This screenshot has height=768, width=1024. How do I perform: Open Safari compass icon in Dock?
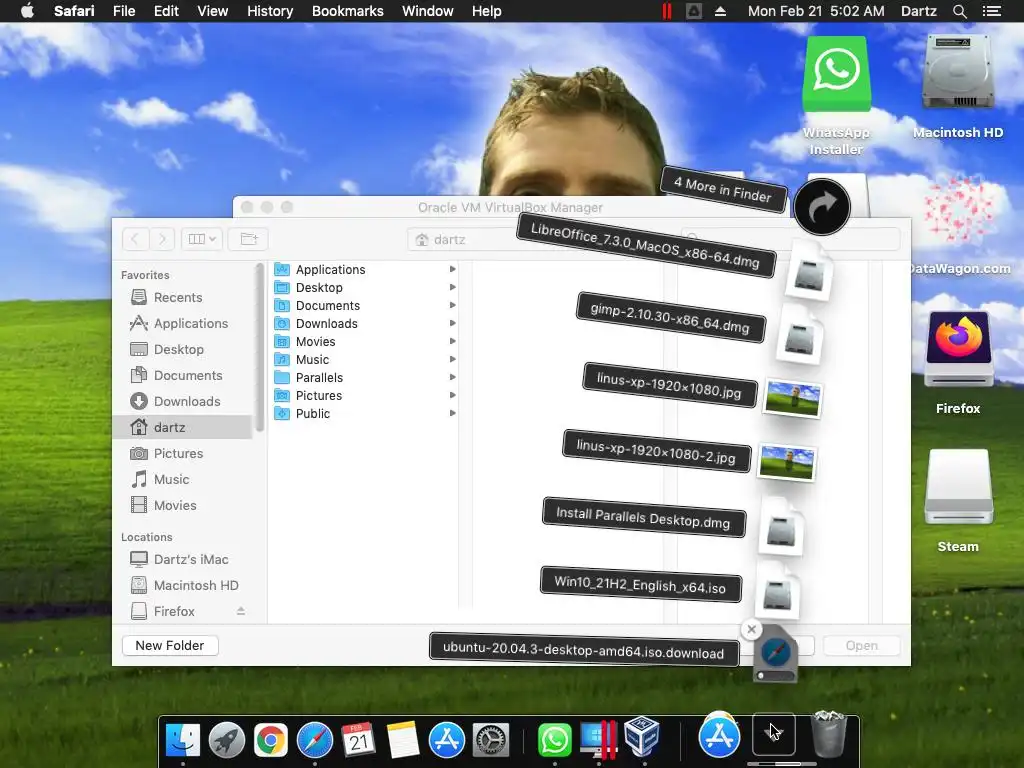coord(315,740)
